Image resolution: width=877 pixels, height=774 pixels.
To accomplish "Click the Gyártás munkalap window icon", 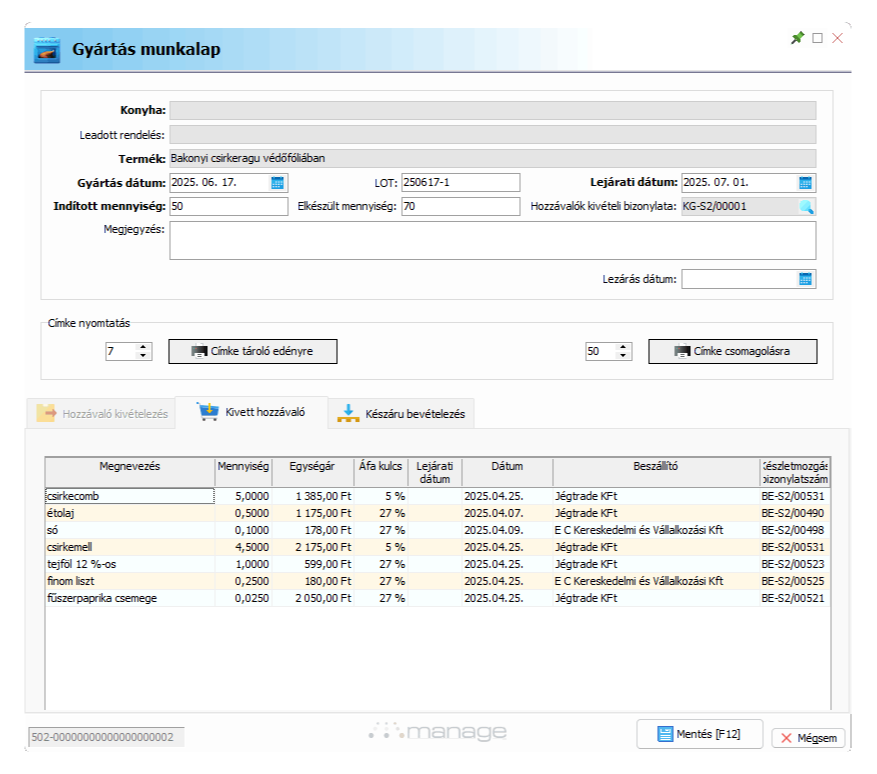I will (x=47, y=49).
